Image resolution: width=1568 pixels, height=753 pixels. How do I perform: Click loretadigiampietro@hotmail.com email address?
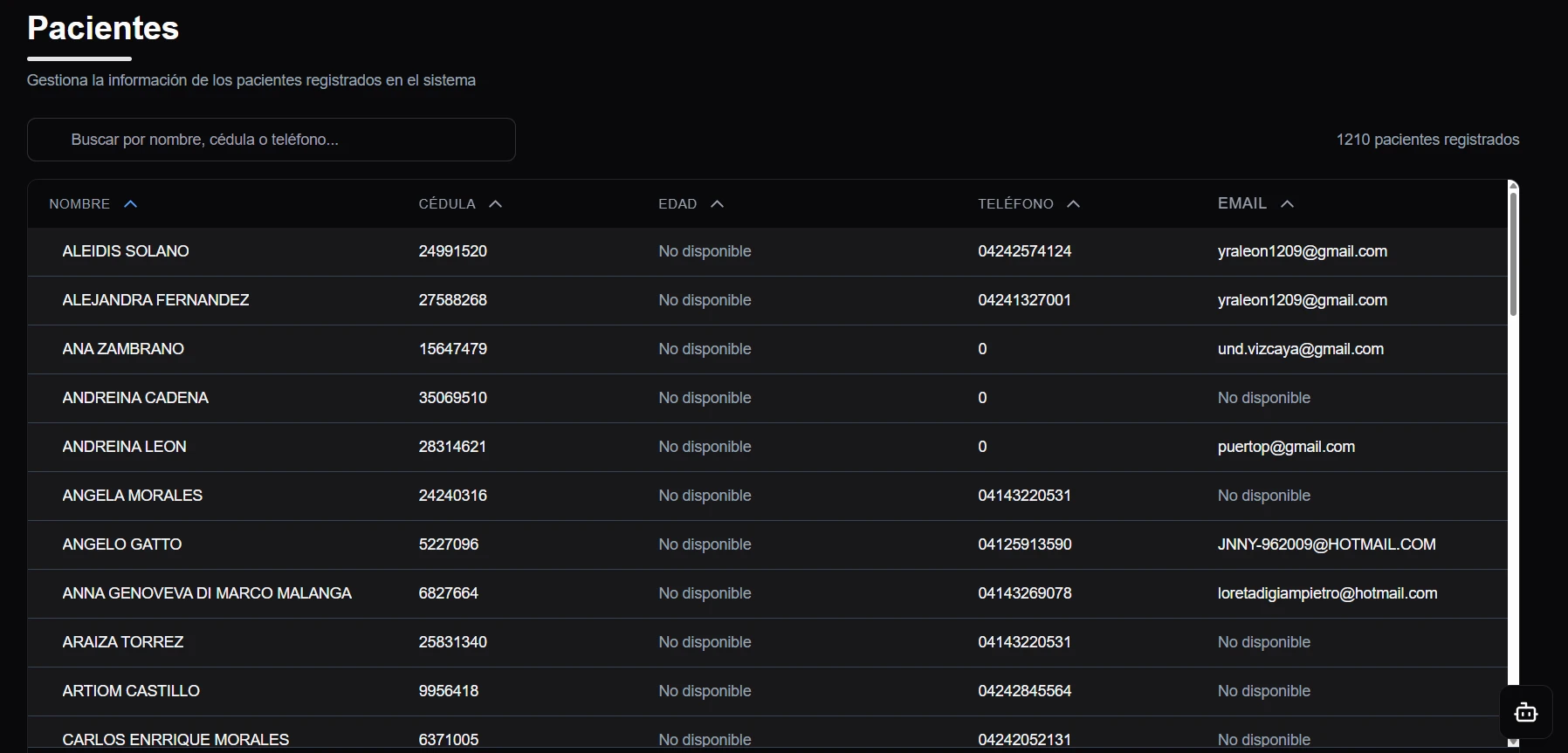click(1327, 593)
